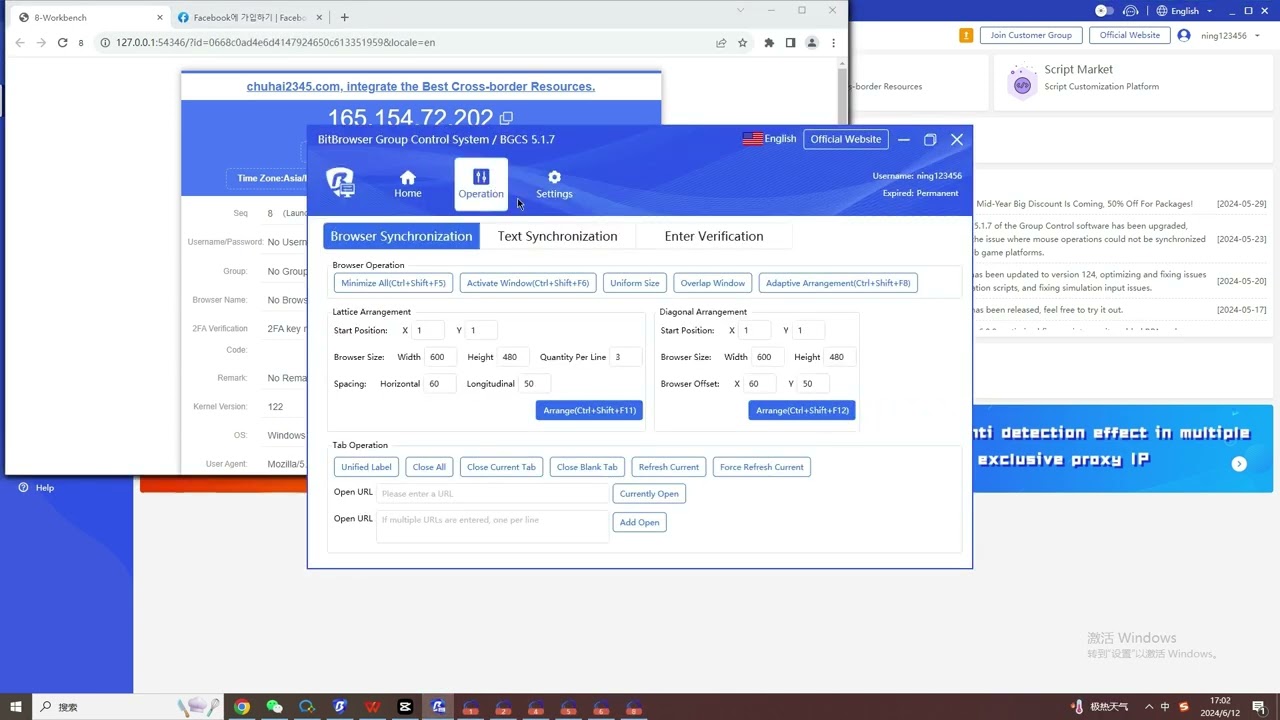Open a new Chrome tab with plus
The image size is (1280, 720).
344,17
